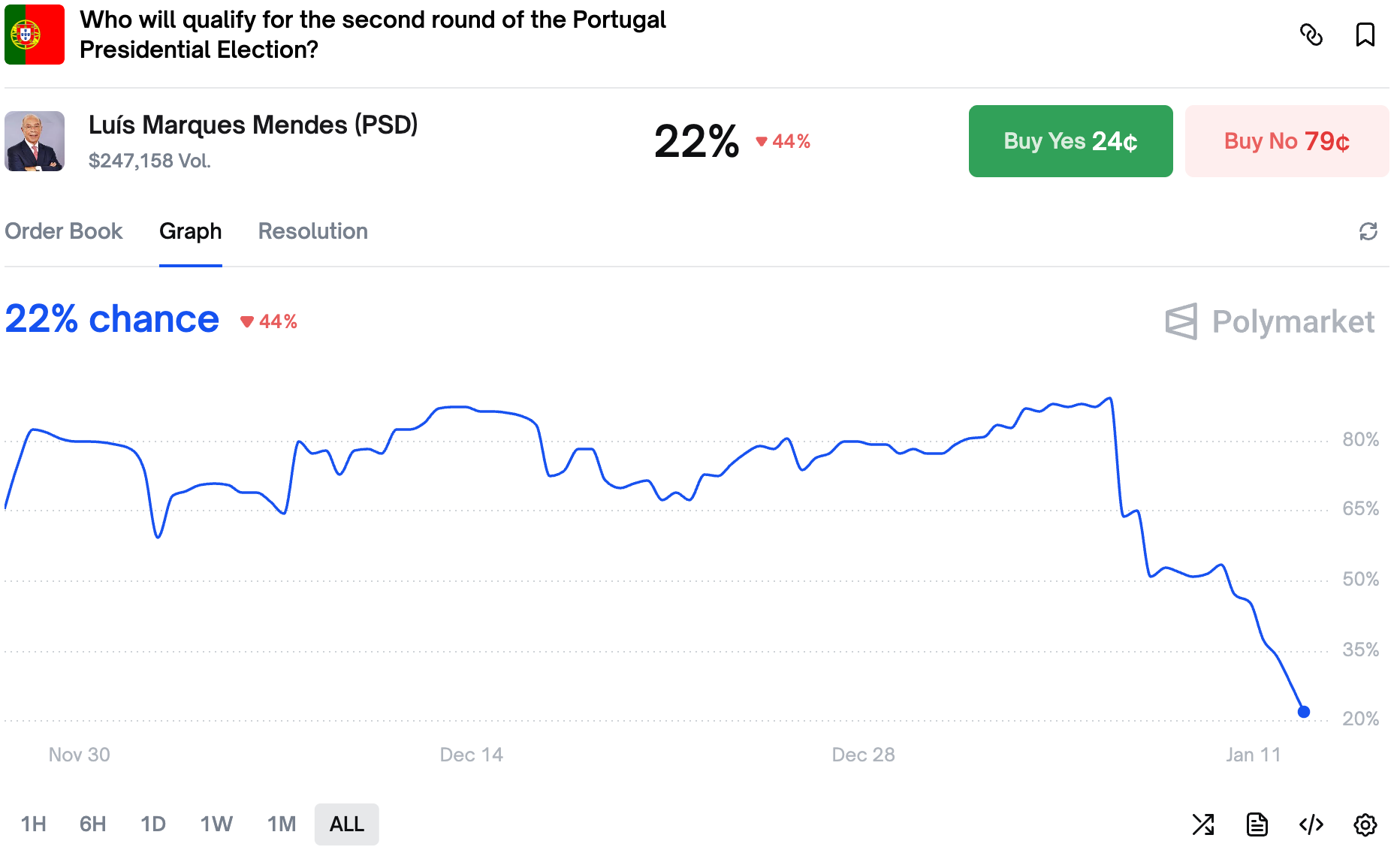The height and width of the screenshot is (853, 1400).
Task: Click the current price dot on the graph
Action: [1304, 712]
